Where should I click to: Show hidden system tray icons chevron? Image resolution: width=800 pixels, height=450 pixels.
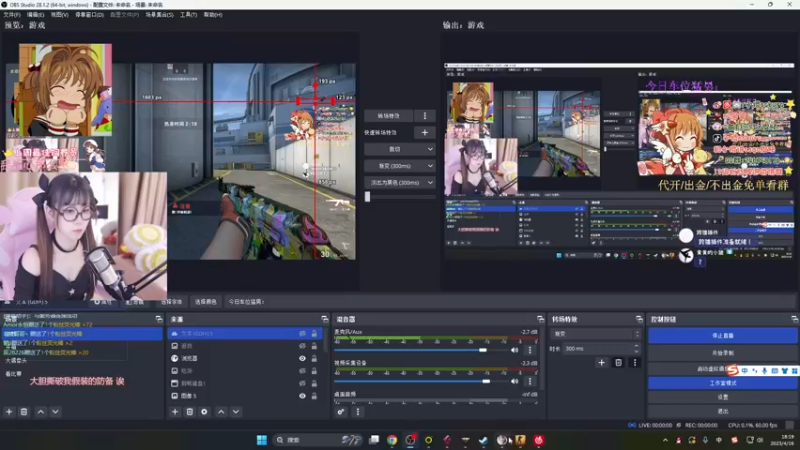[665, 440]
